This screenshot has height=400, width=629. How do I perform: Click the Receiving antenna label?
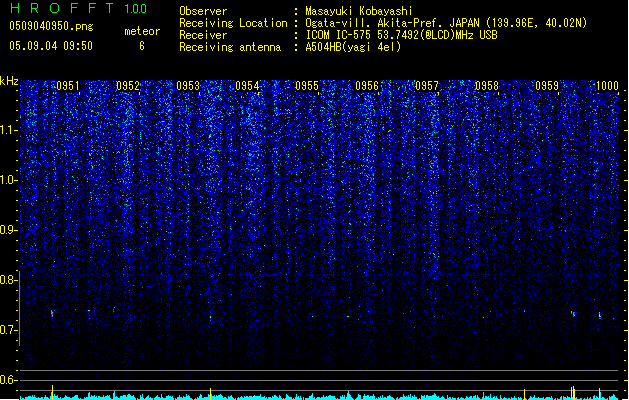[x=230, y=47]
